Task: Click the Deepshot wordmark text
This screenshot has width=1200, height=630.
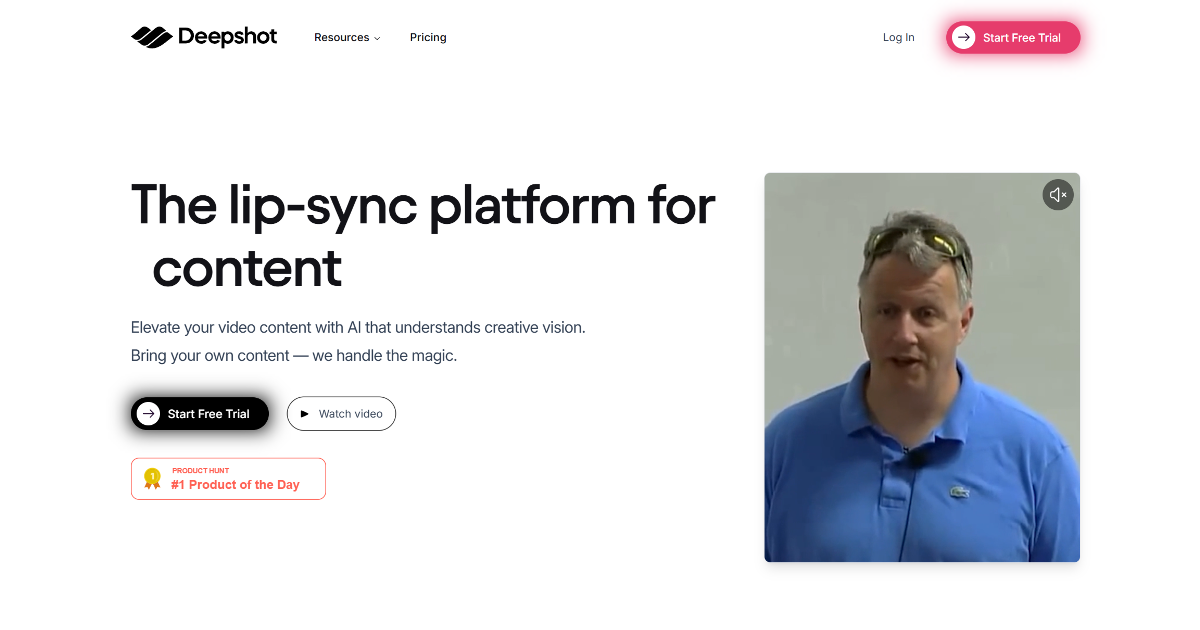Action: (x=227, y=37)
